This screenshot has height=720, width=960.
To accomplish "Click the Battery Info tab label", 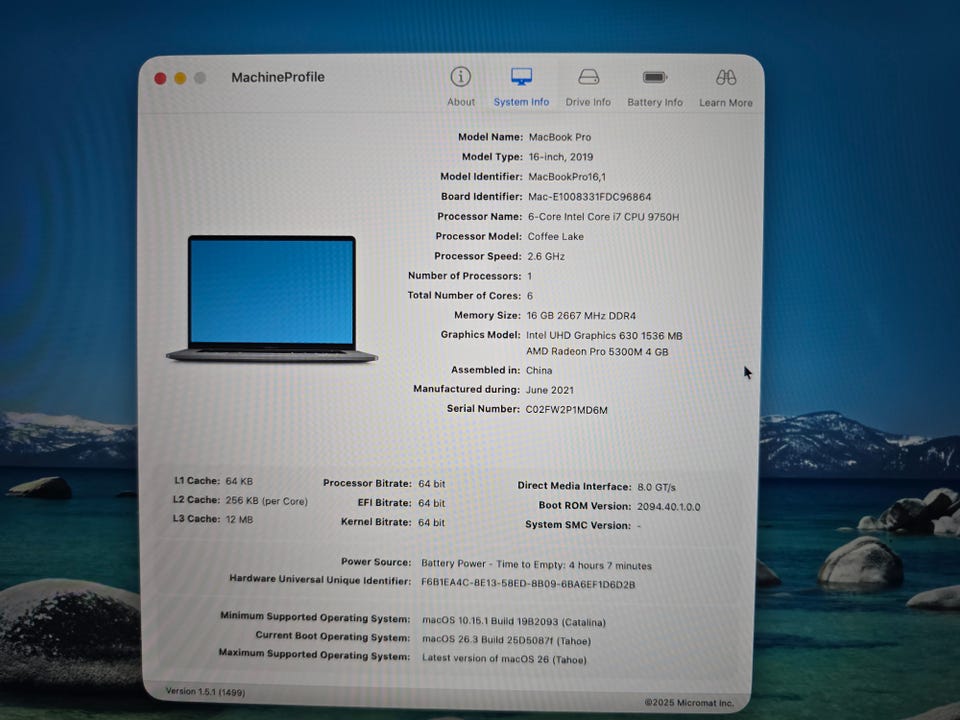I will (655, 102).
